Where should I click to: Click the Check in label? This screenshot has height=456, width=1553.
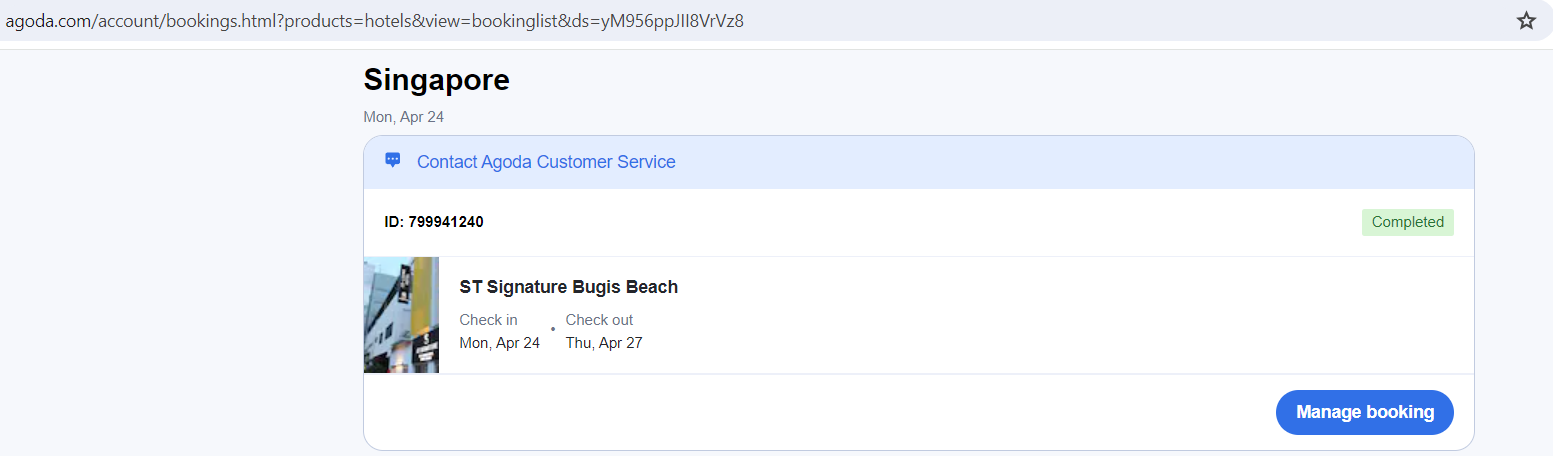(488, 320)
